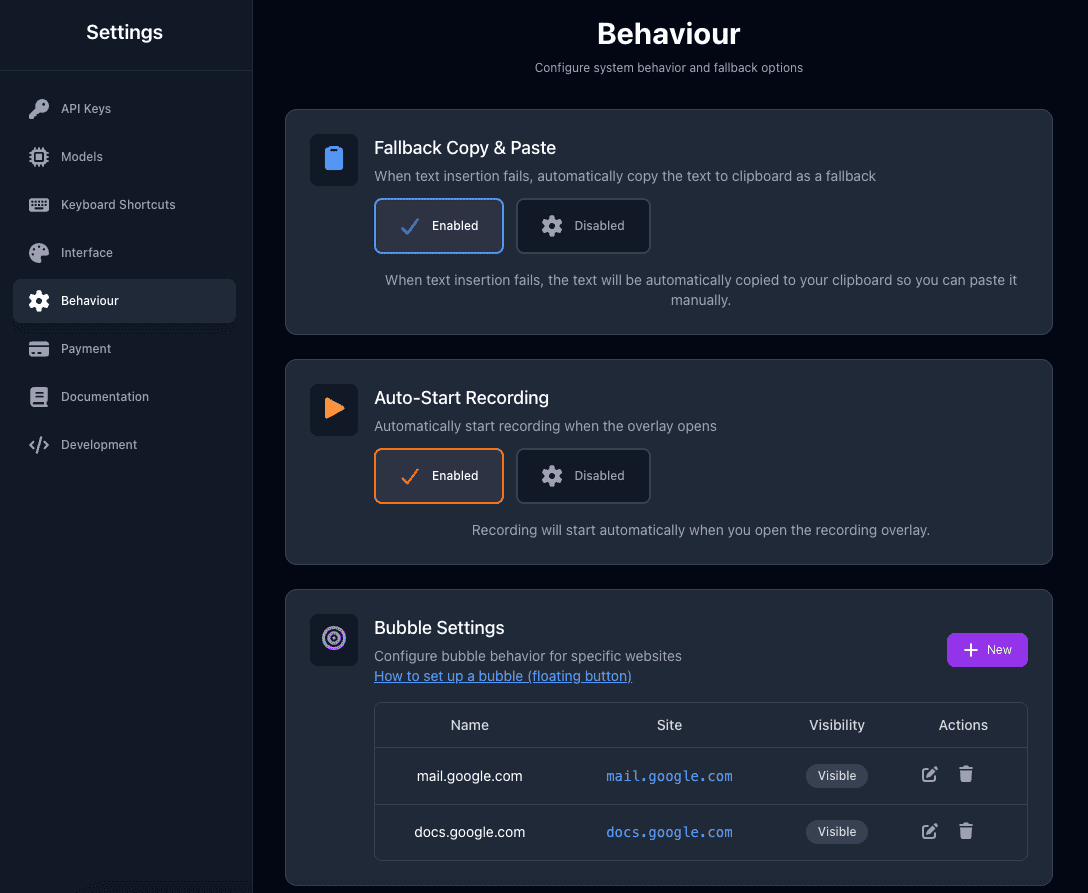Delete the mail.google.com bubble entry

pos(965,775)
